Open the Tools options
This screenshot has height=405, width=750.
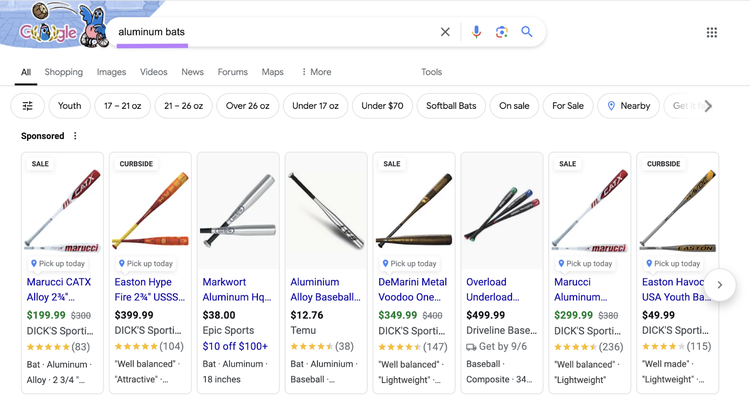pos(431,72)
